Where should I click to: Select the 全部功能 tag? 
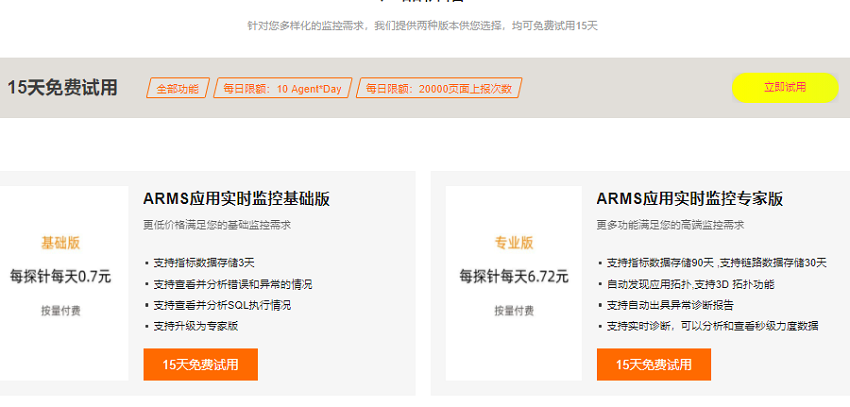pos(178,88)
